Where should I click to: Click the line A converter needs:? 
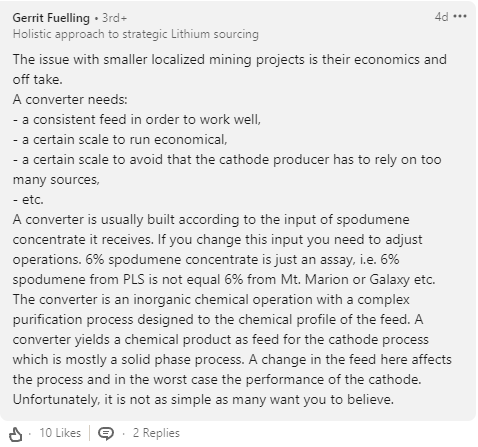click(70, 99)
